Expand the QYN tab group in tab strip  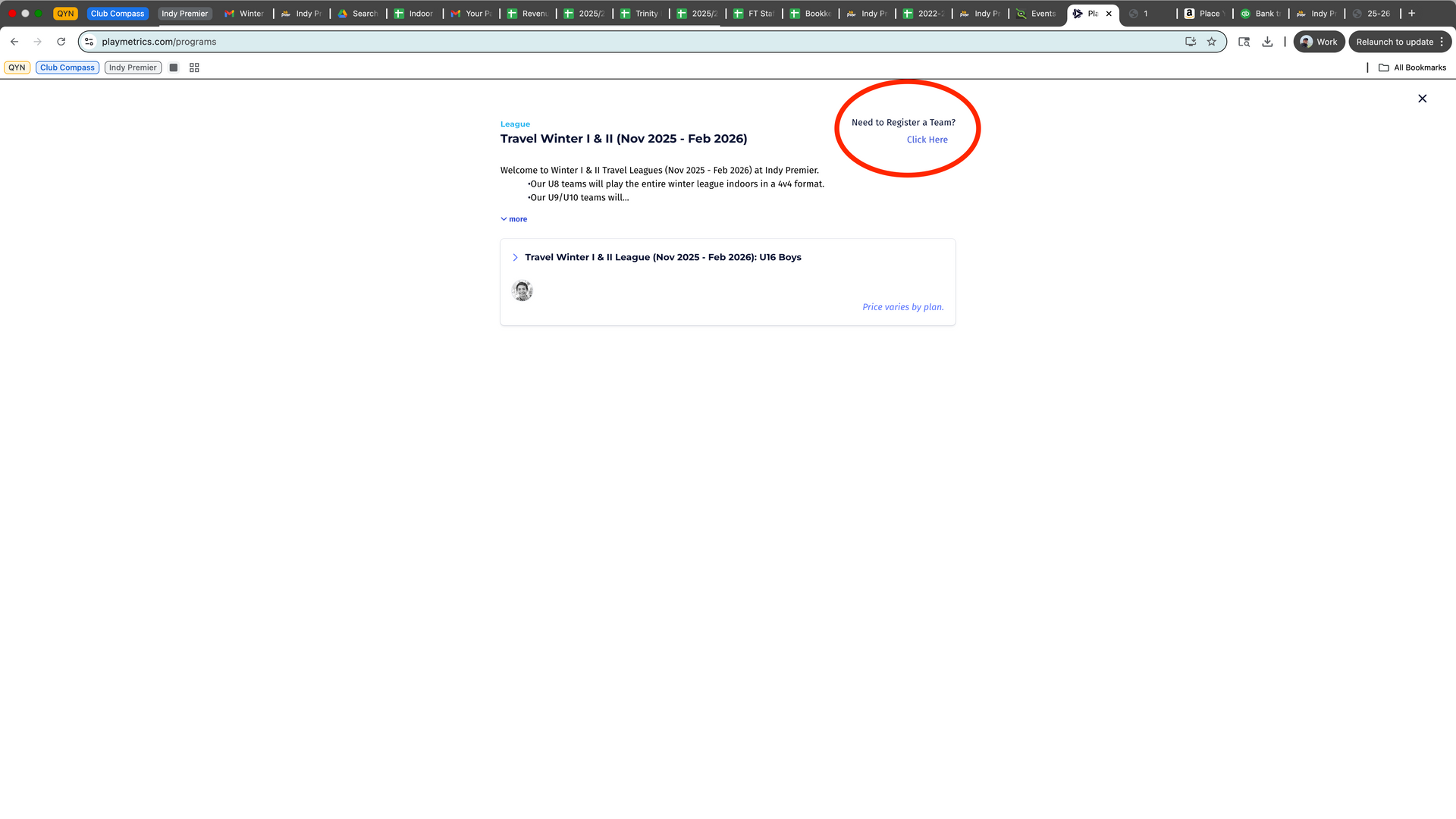[66, 14]
